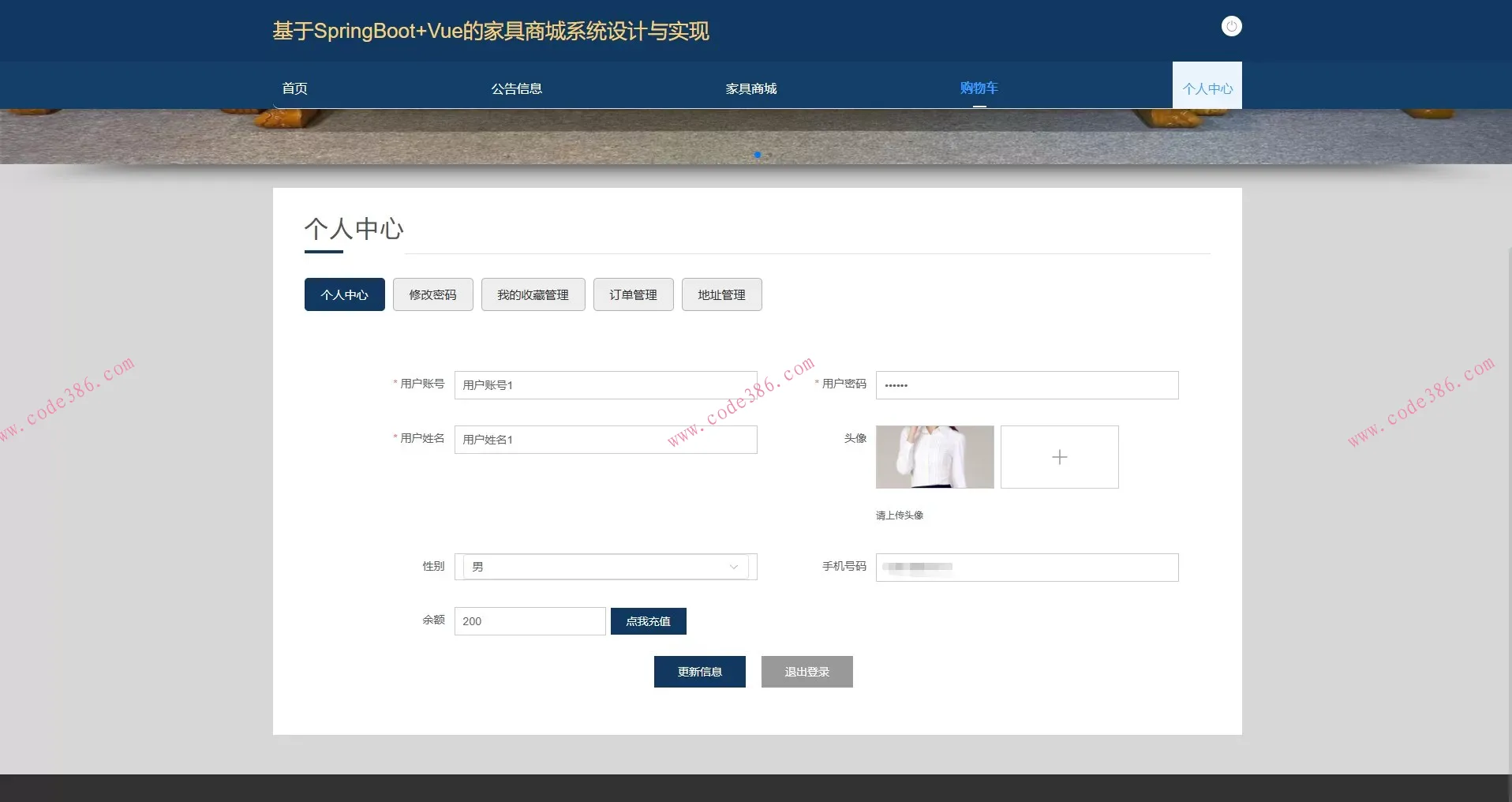This screenshot has height=802, width=1512.
Task: Open the 地址管理 tab
Action: pos(720,294)
